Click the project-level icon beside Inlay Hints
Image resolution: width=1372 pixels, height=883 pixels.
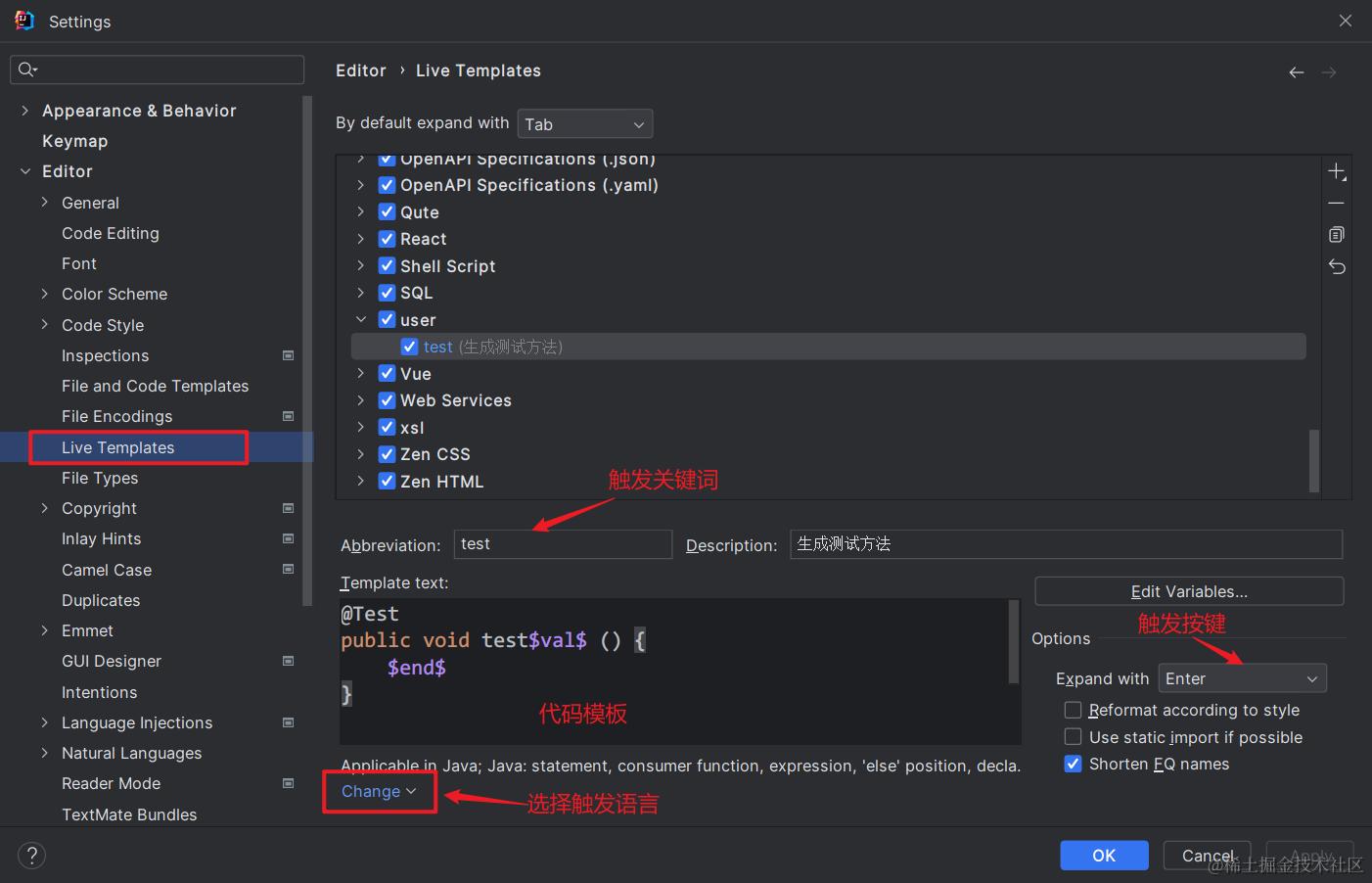click(289, 538)
